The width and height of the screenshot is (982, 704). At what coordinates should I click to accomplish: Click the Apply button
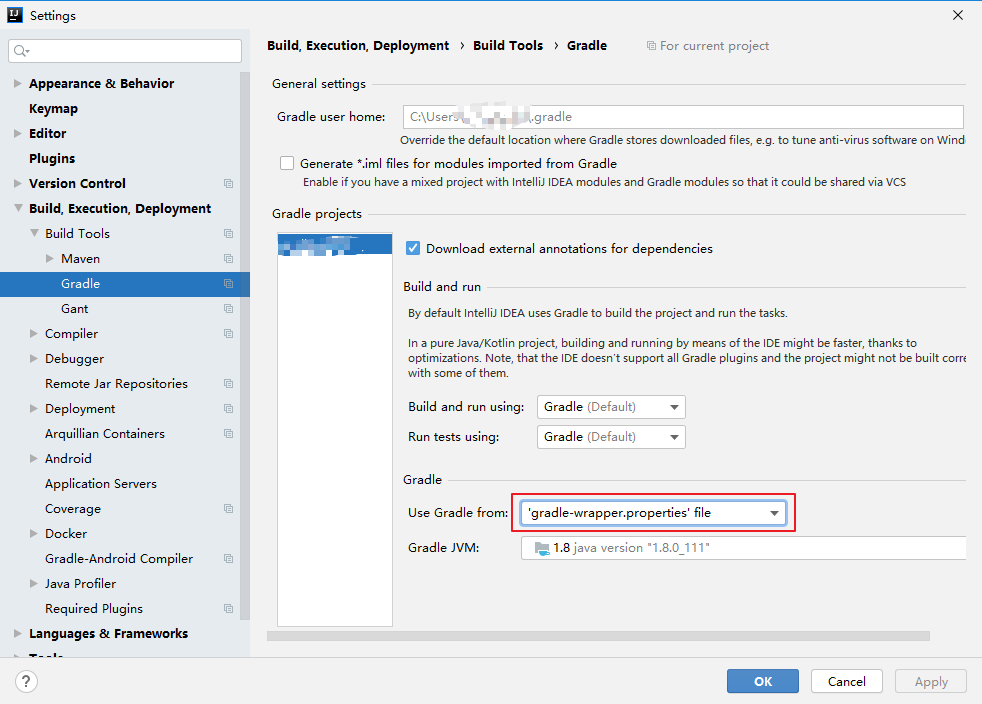(x=931, y=681)
